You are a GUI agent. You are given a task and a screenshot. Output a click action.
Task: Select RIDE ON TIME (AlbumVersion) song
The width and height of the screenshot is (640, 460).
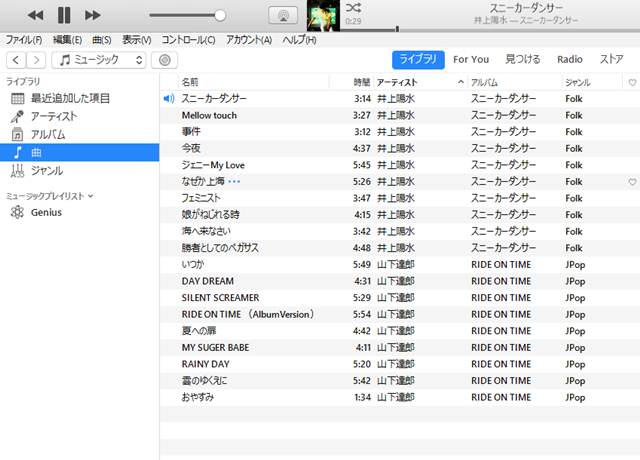249,314
